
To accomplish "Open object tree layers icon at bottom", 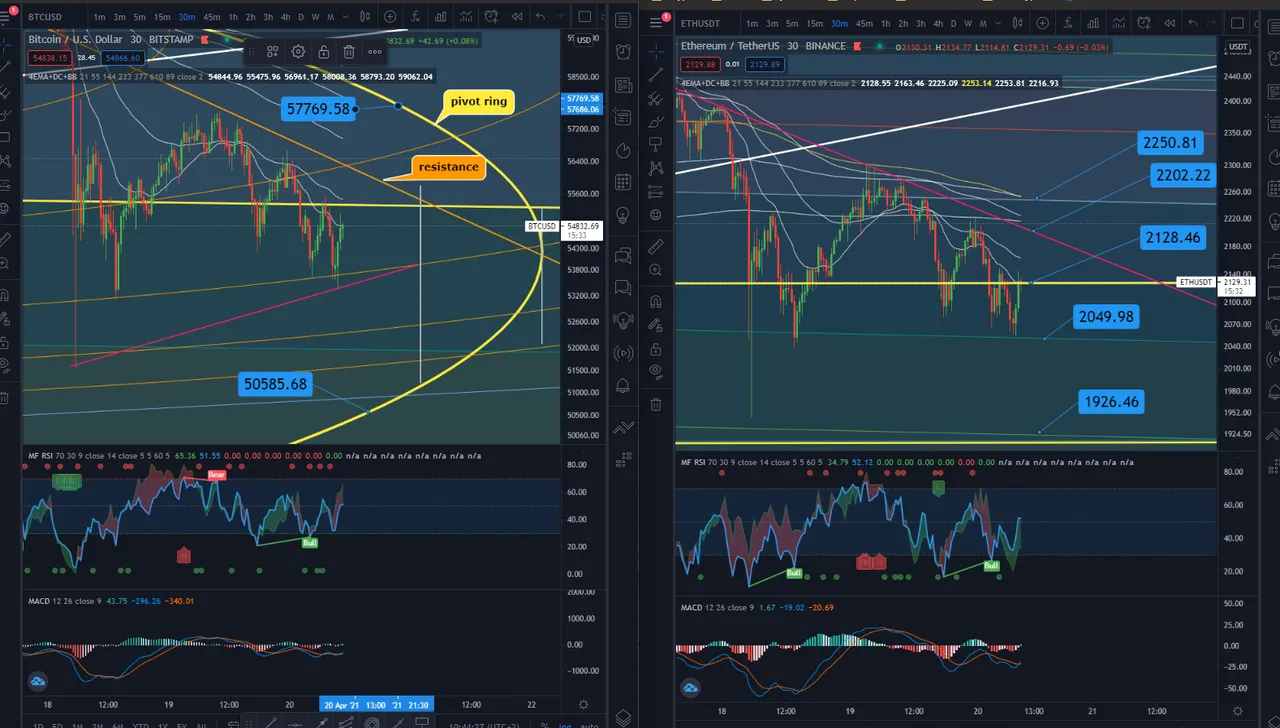I will [x=623, y=718].
